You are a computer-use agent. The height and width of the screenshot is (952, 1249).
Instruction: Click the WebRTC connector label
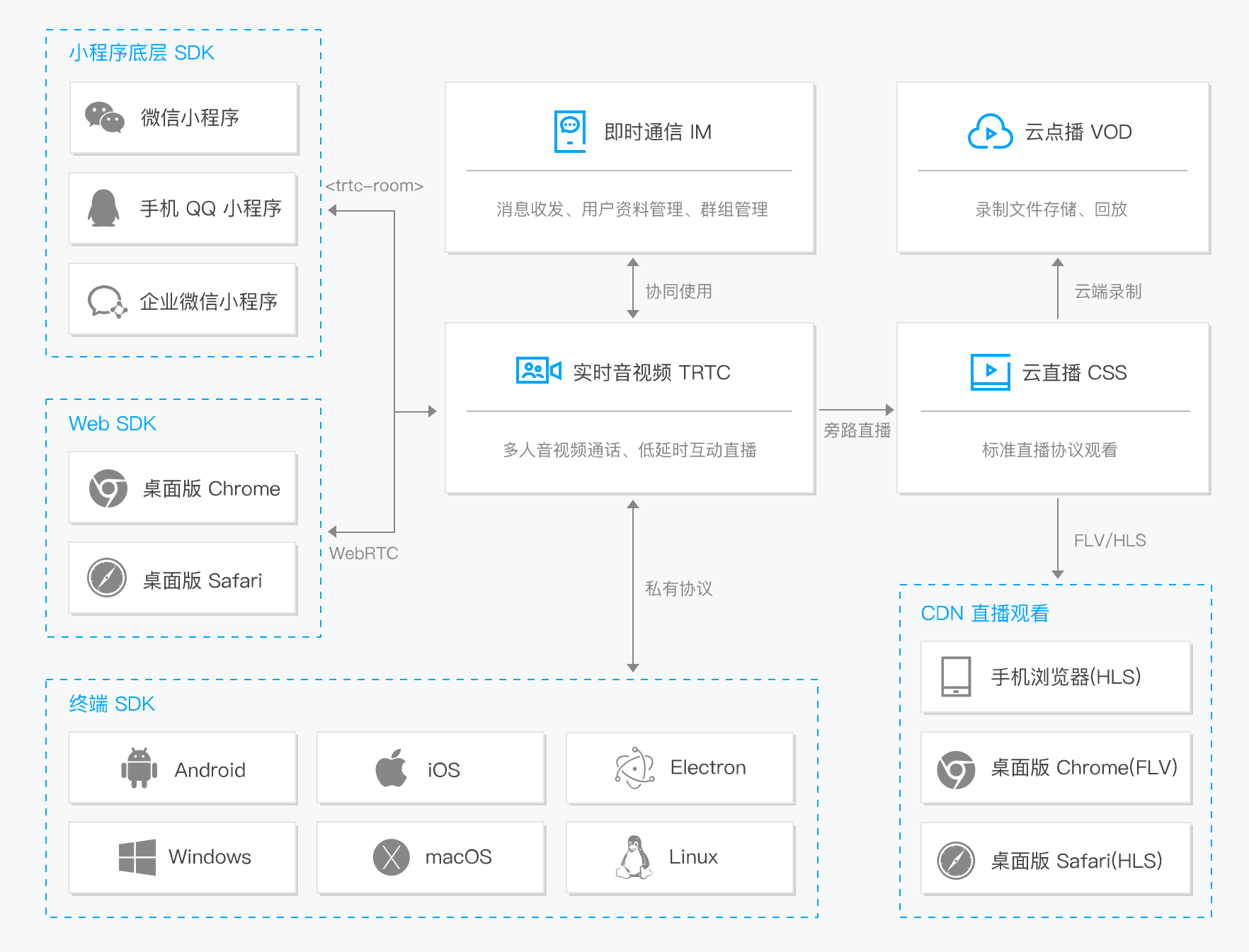point(363,554)
